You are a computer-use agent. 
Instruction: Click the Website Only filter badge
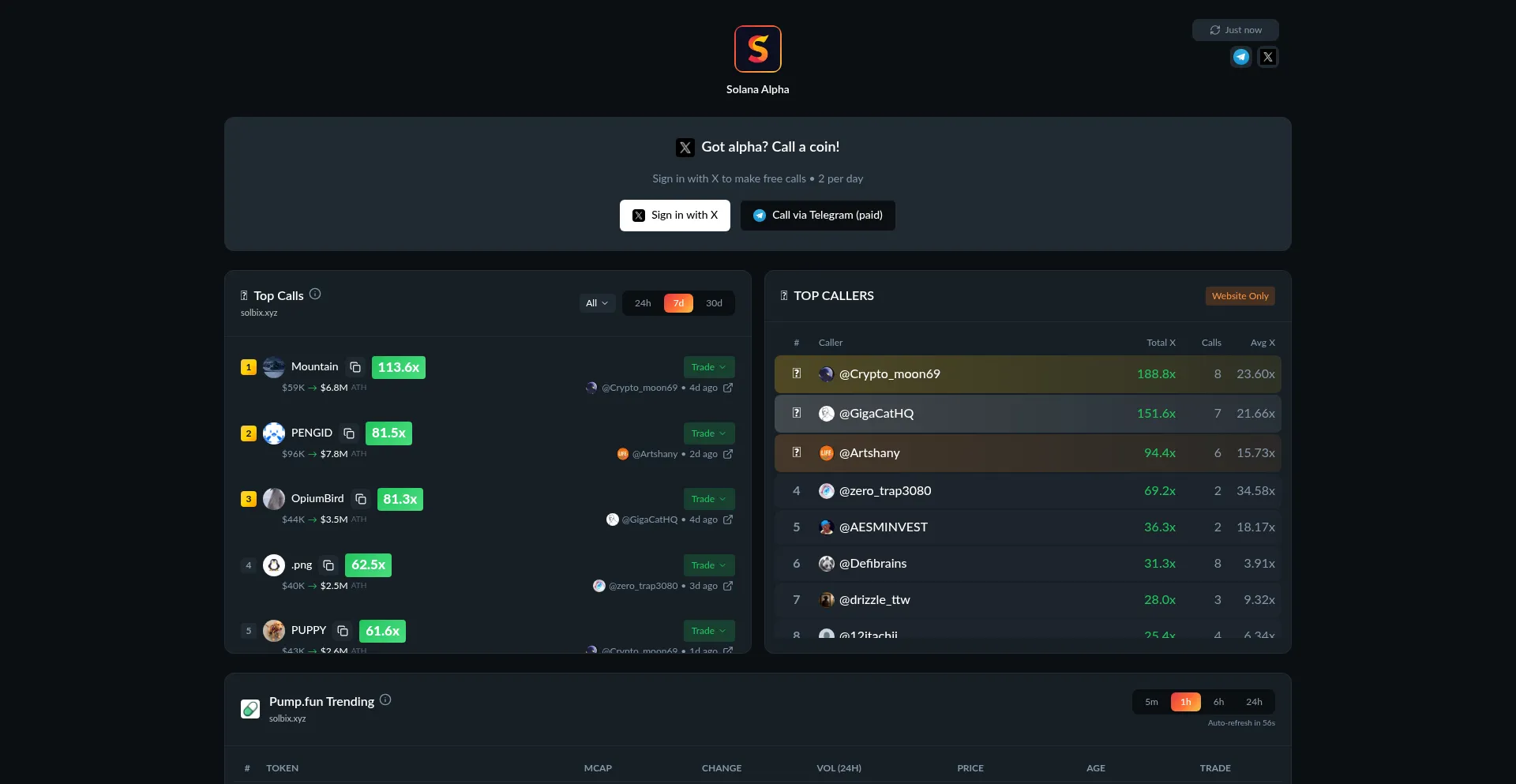coord(1240,296)
